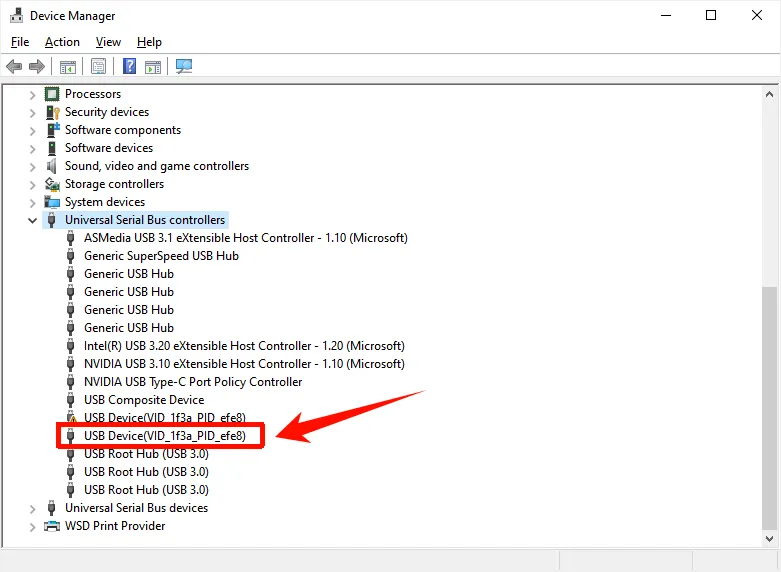Select Sound, video and game controllers label

157,166
